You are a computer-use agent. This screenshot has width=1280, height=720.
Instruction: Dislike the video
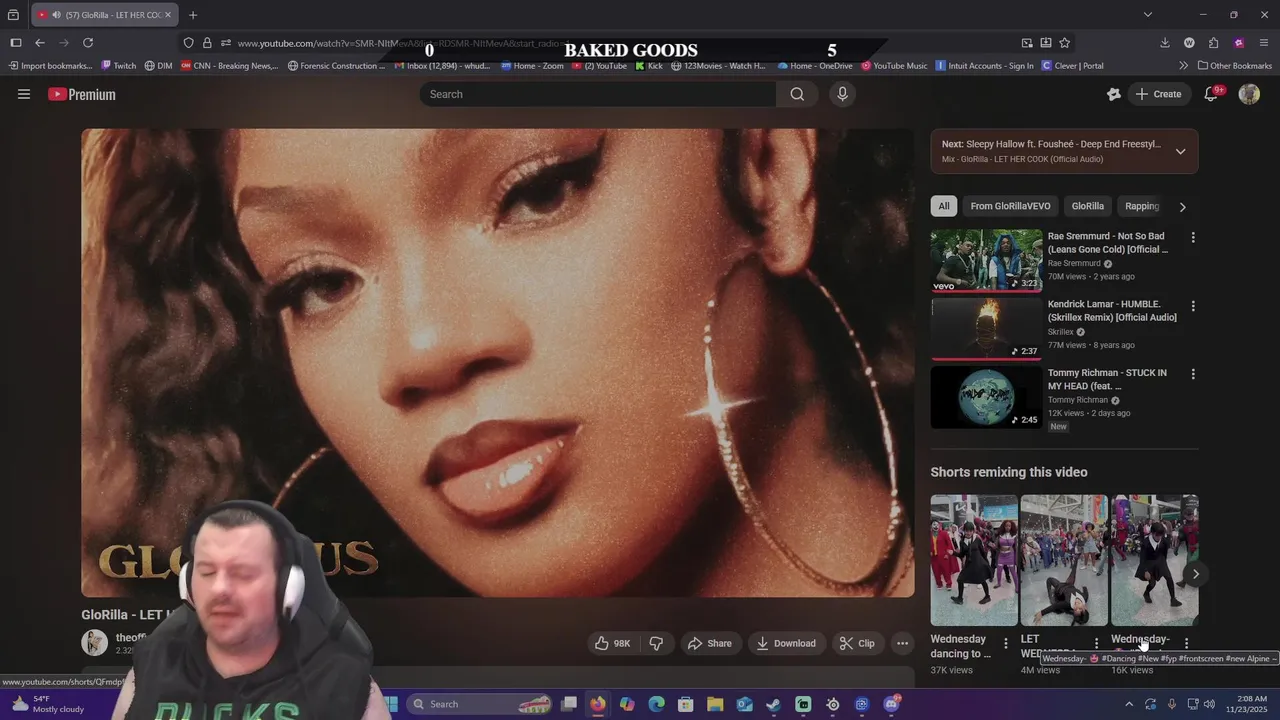pyautogui.click(x=656, y=643)
